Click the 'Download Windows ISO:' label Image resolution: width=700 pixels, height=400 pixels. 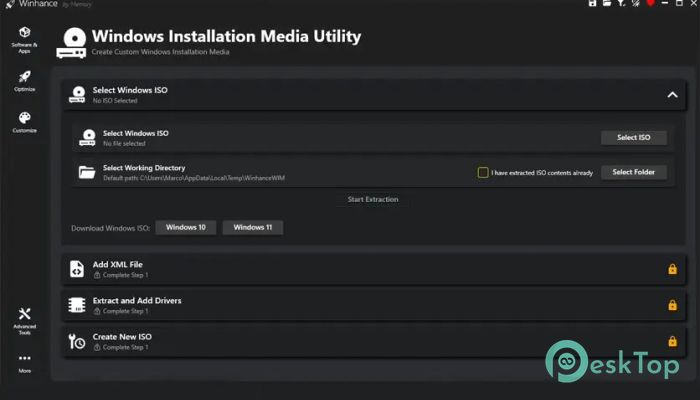pyautogui.click(x=111, y=228)
